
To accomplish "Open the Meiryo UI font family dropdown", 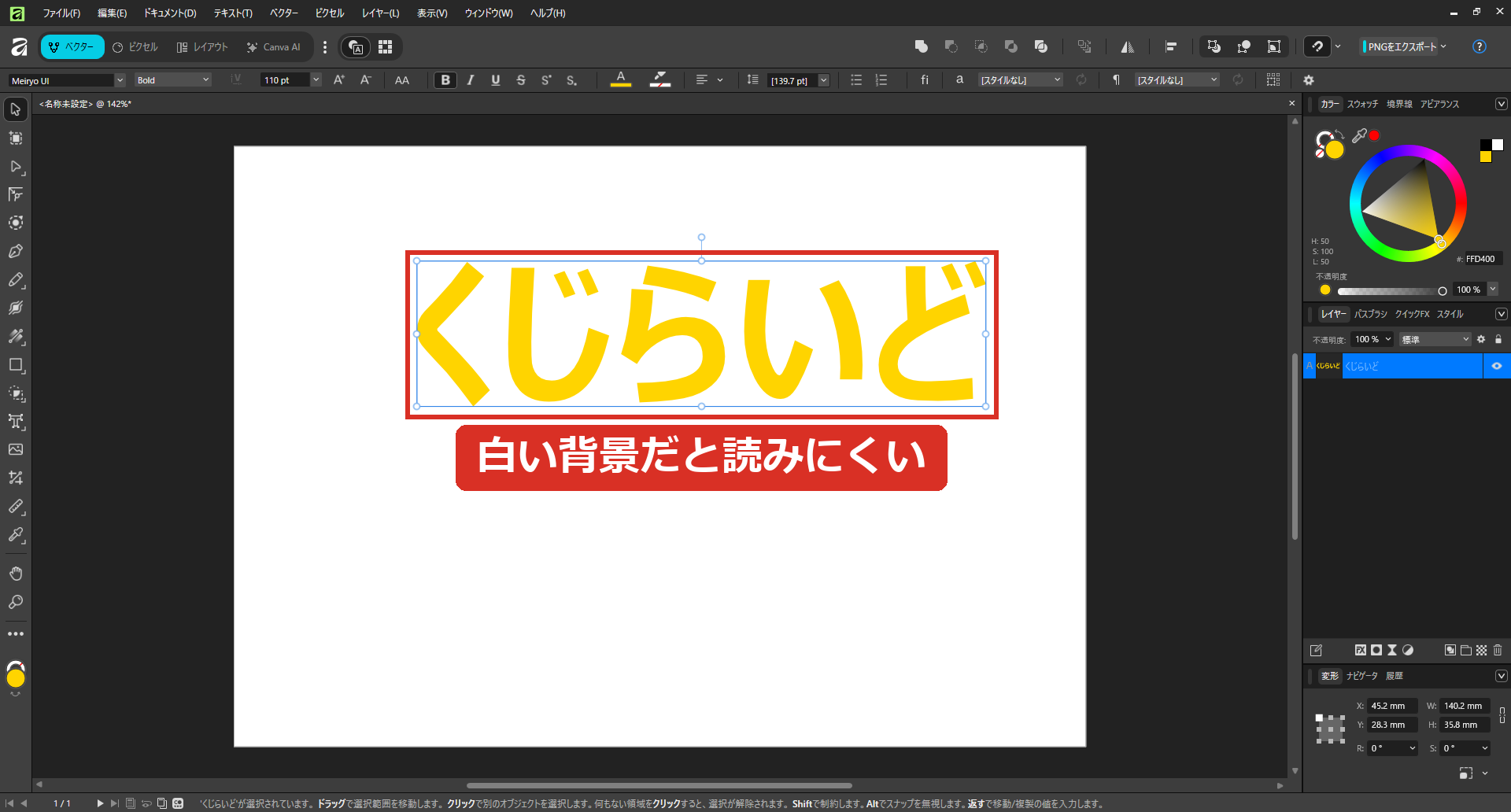I will (120, 80).
